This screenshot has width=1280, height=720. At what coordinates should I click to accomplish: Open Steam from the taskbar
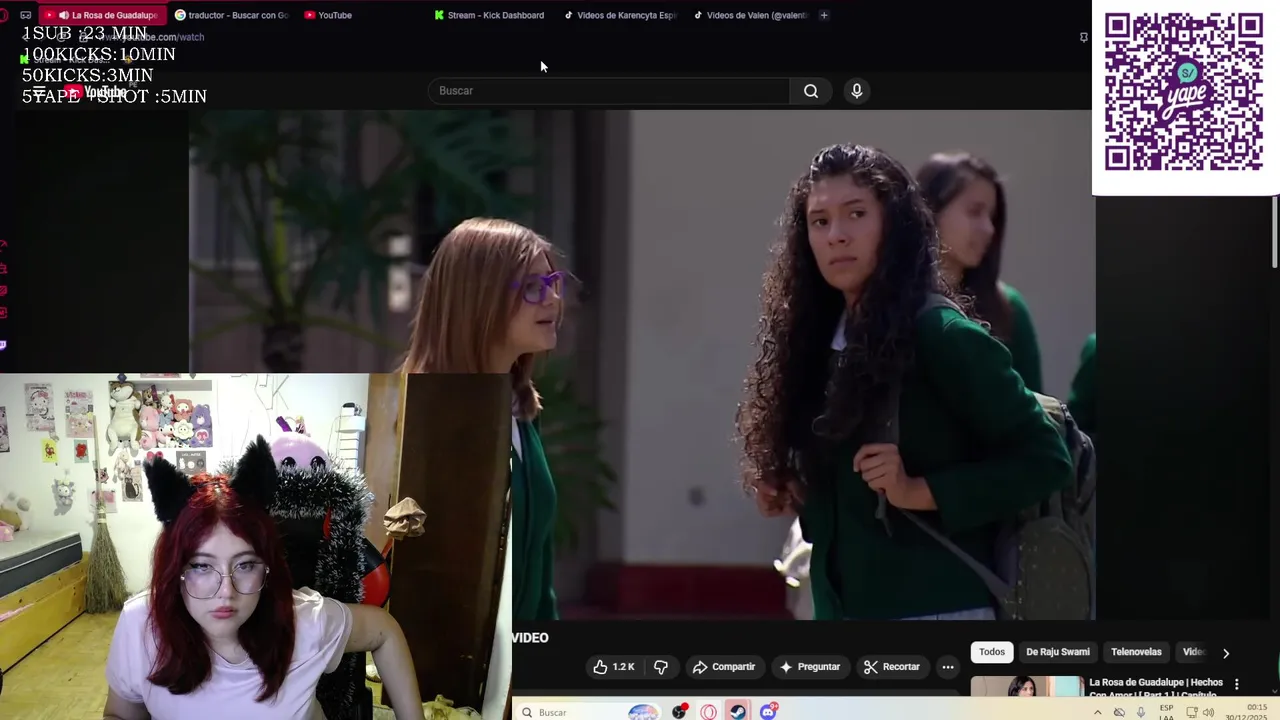(737, 712)
